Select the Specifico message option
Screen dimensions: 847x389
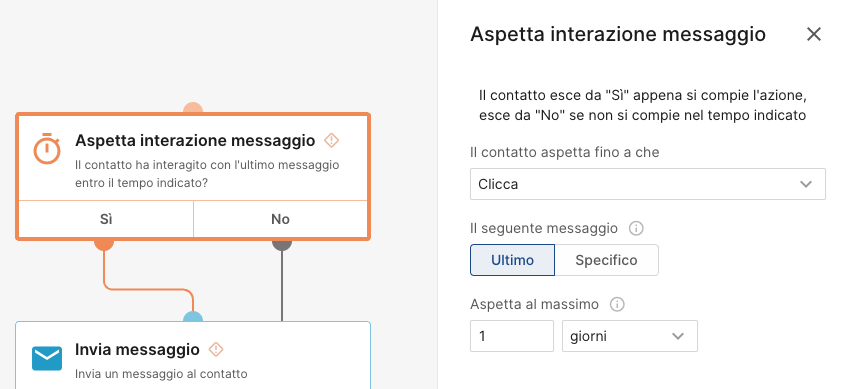pos(606,260)
